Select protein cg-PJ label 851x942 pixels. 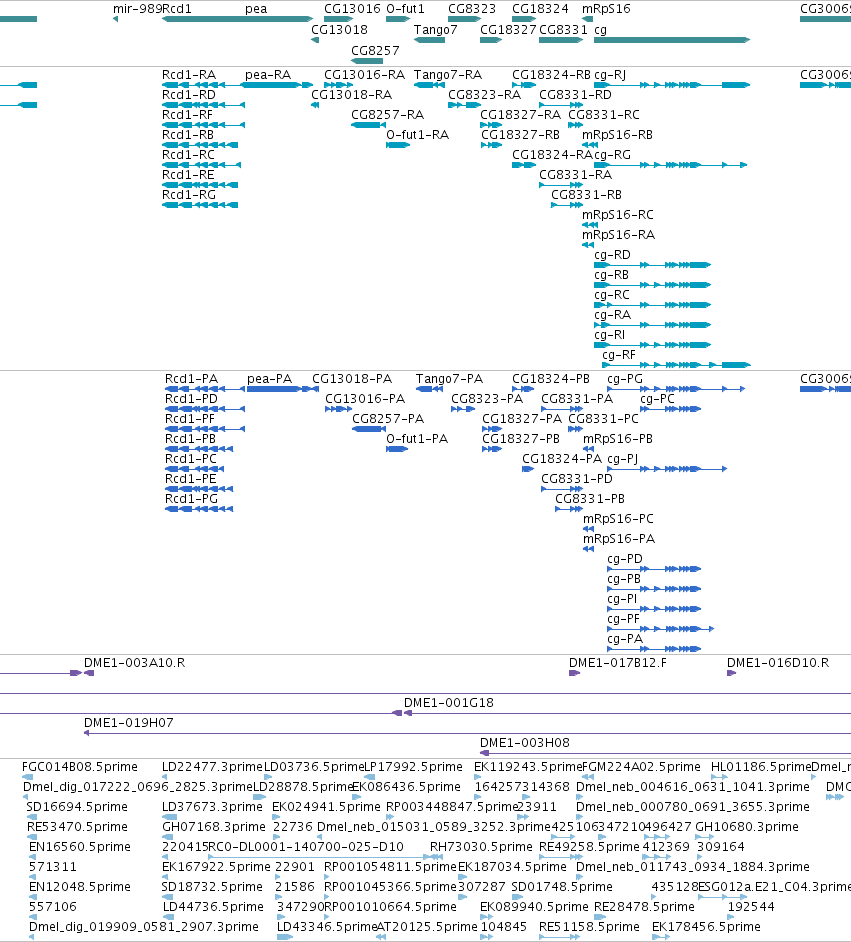[x=623, y=459]
